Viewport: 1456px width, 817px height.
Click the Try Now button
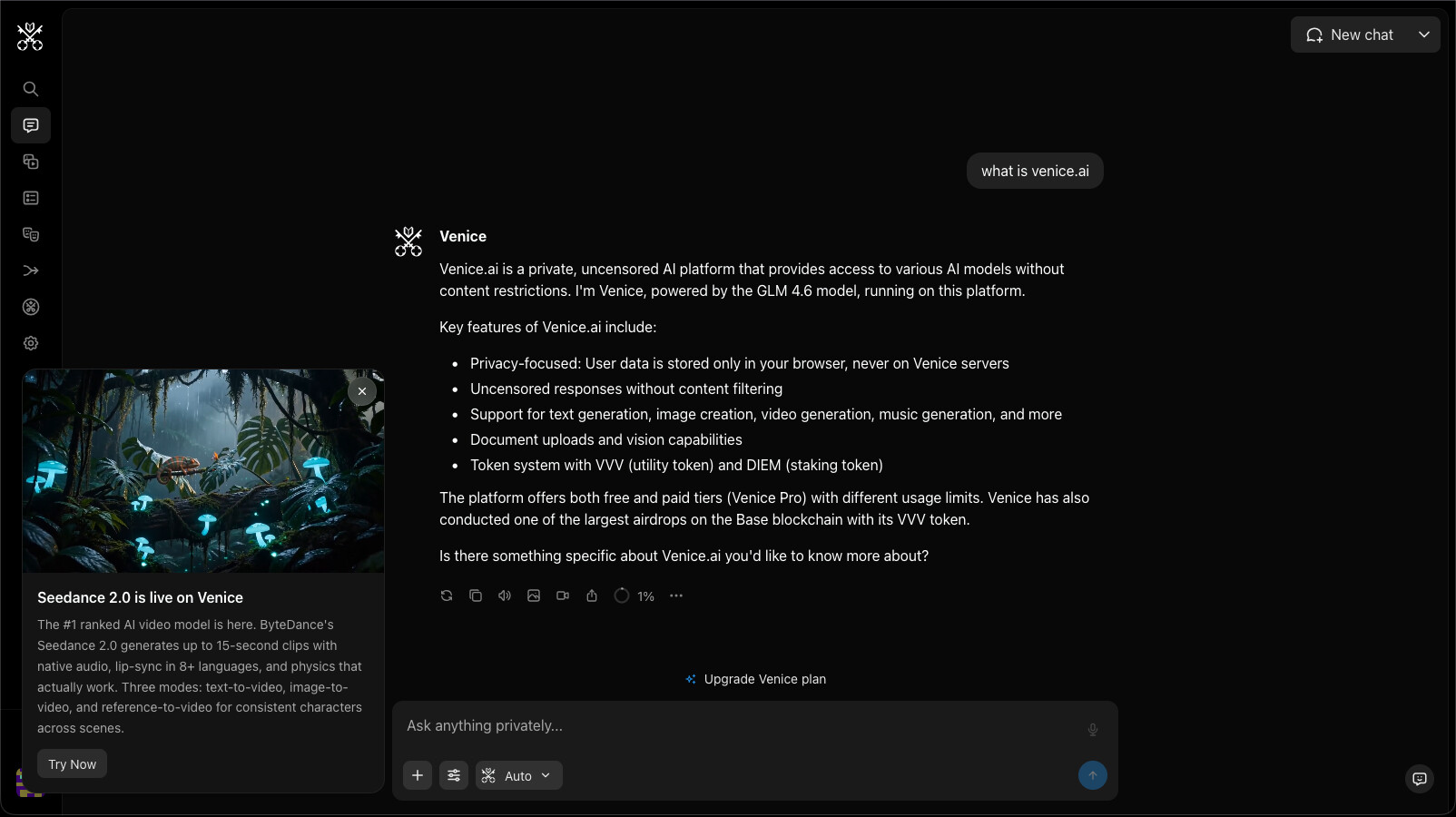73,764
